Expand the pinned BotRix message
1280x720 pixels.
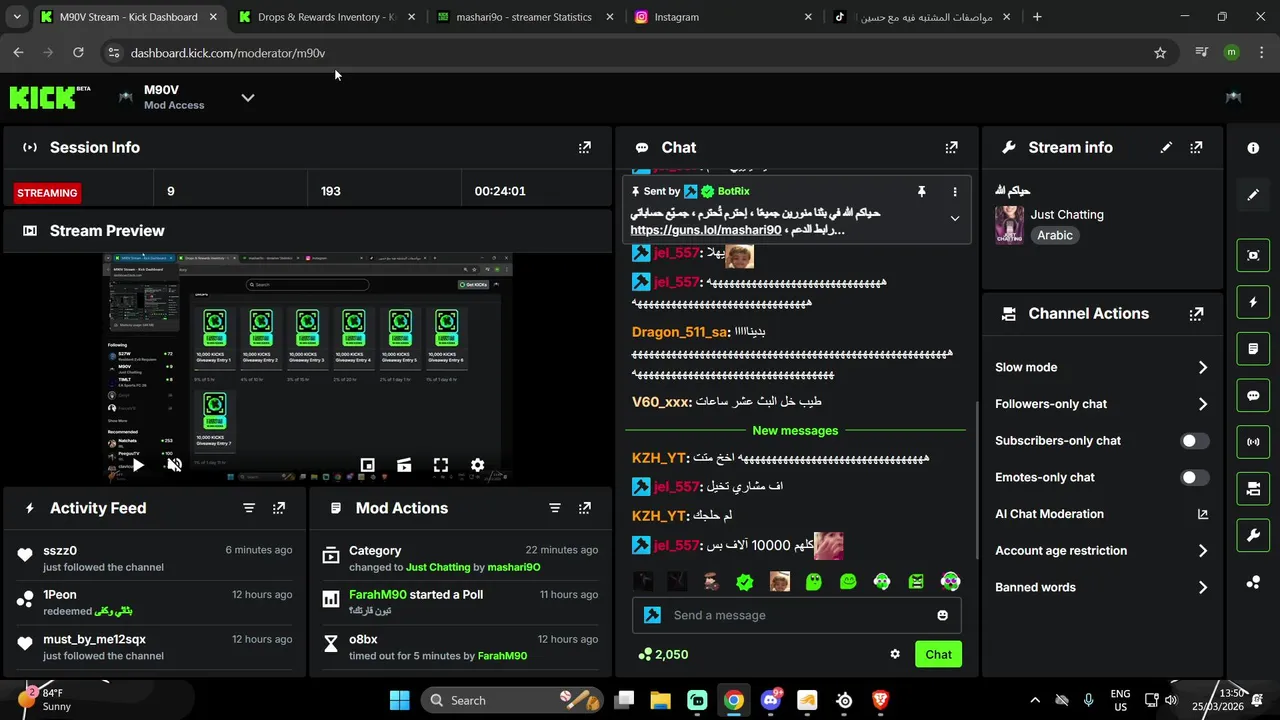tap(954, 218)
